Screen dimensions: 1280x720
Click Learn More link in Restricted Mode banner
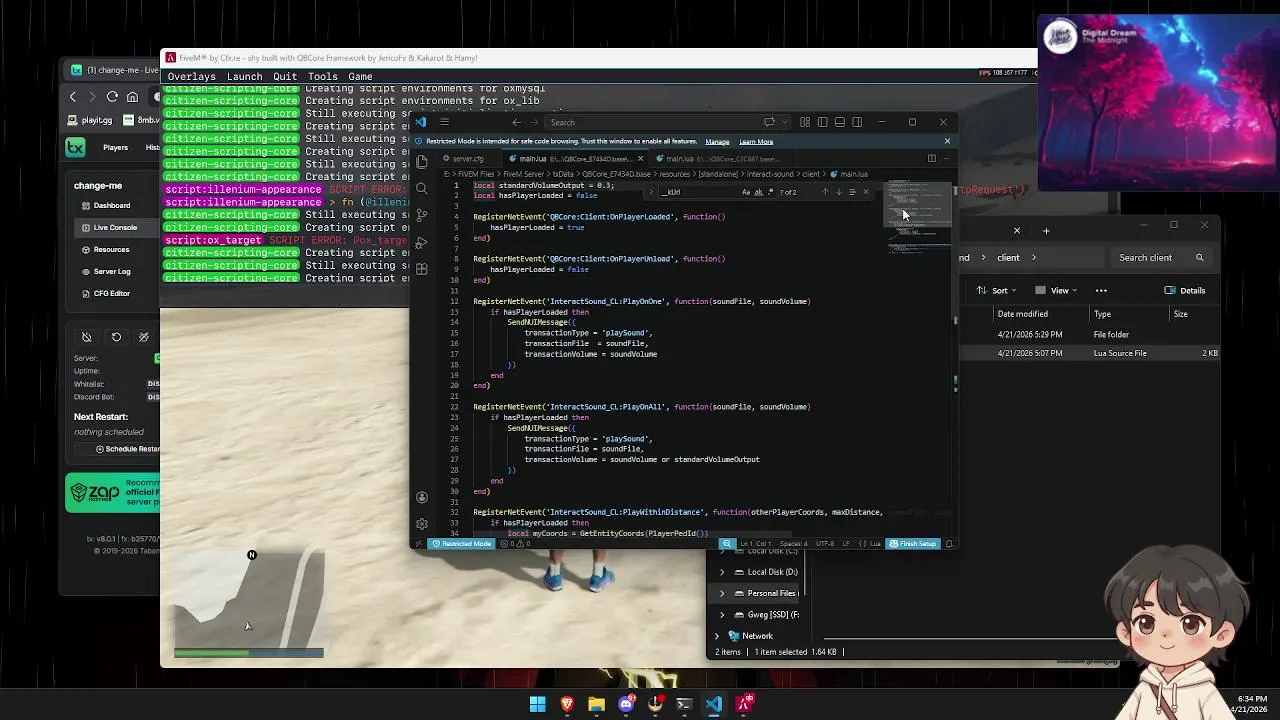pyautogui.click(x=756, y=141)
